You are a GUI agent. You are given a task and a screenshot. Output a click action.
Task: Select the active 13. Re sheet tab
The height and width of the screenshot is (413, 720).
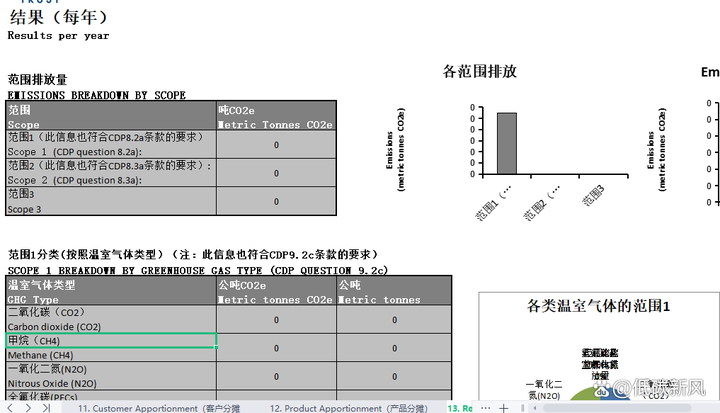[x=460, y=408]
